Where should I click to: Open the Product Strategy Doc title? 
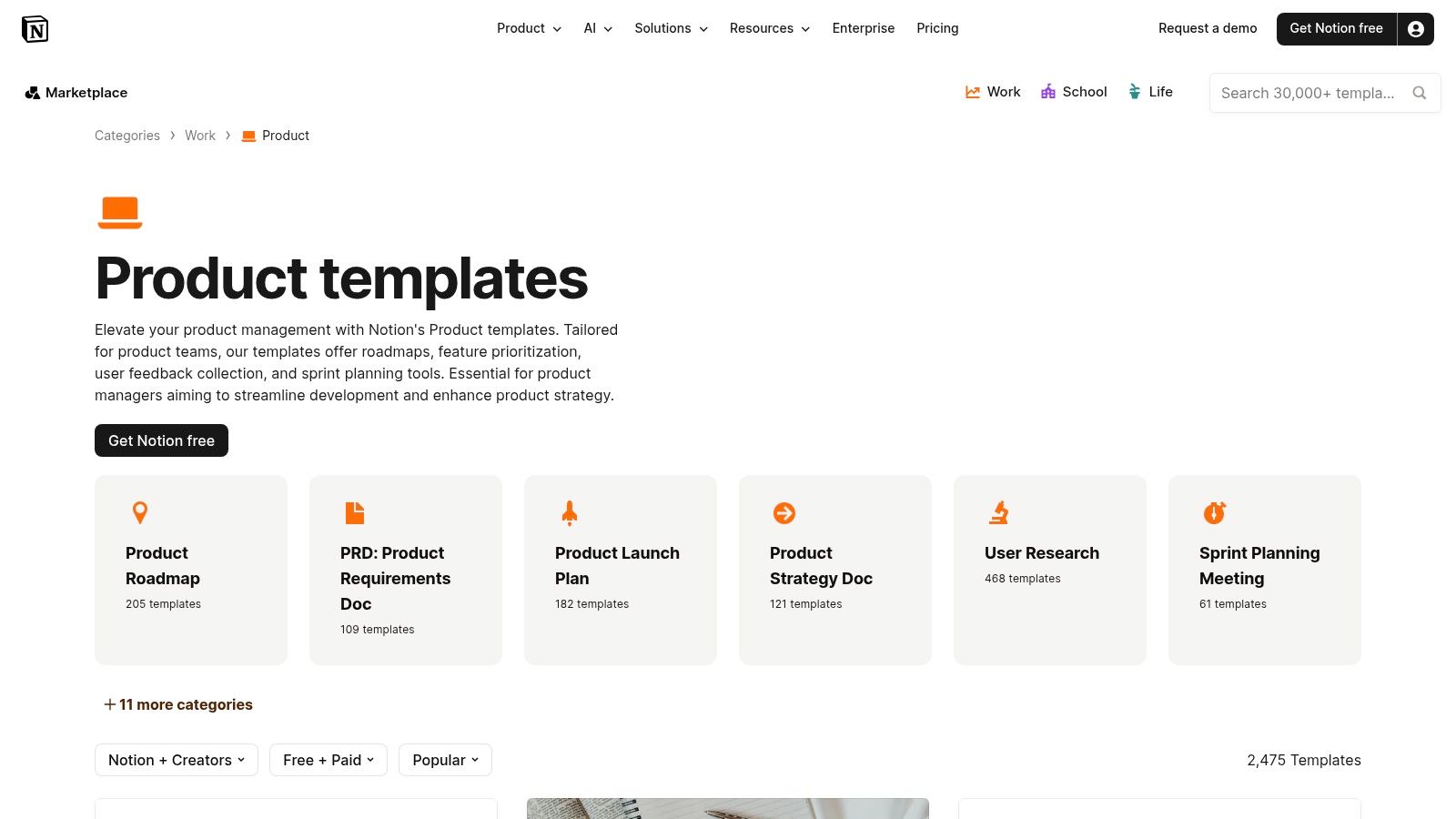point(821,565)
